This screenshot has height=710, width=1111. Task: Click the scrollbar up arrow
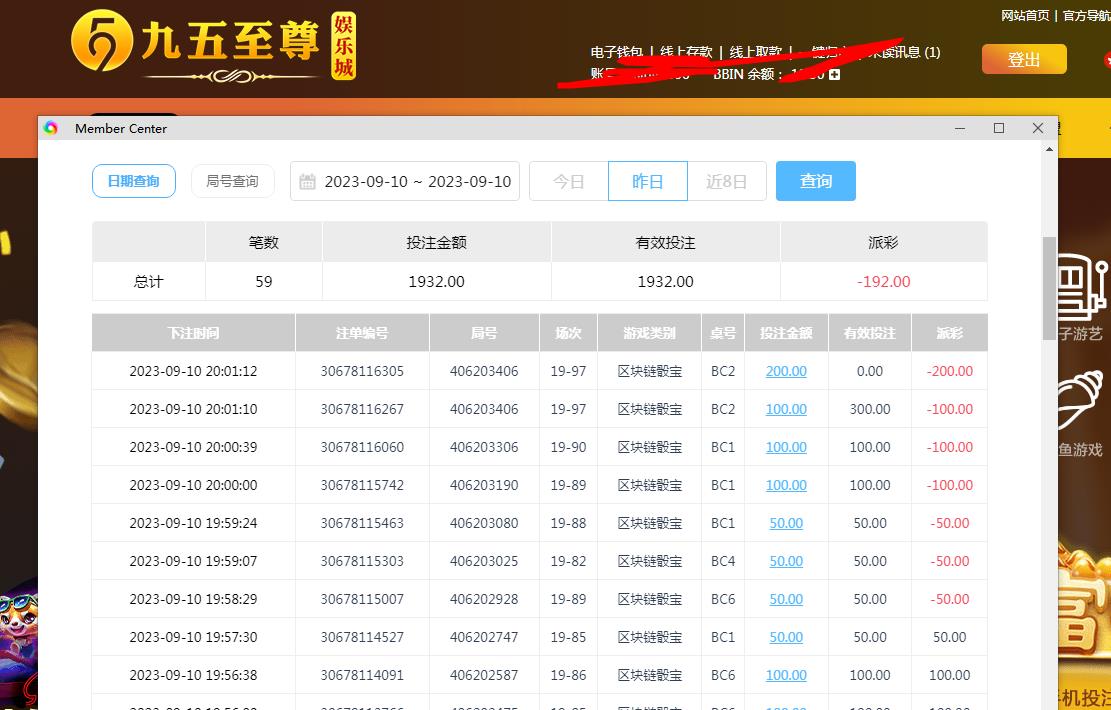[1049, 149]
